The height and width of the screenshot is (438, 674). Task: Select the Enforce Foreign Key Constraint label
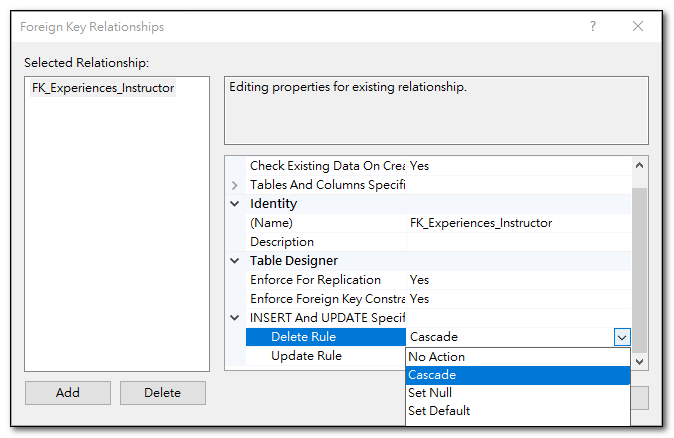326,299
